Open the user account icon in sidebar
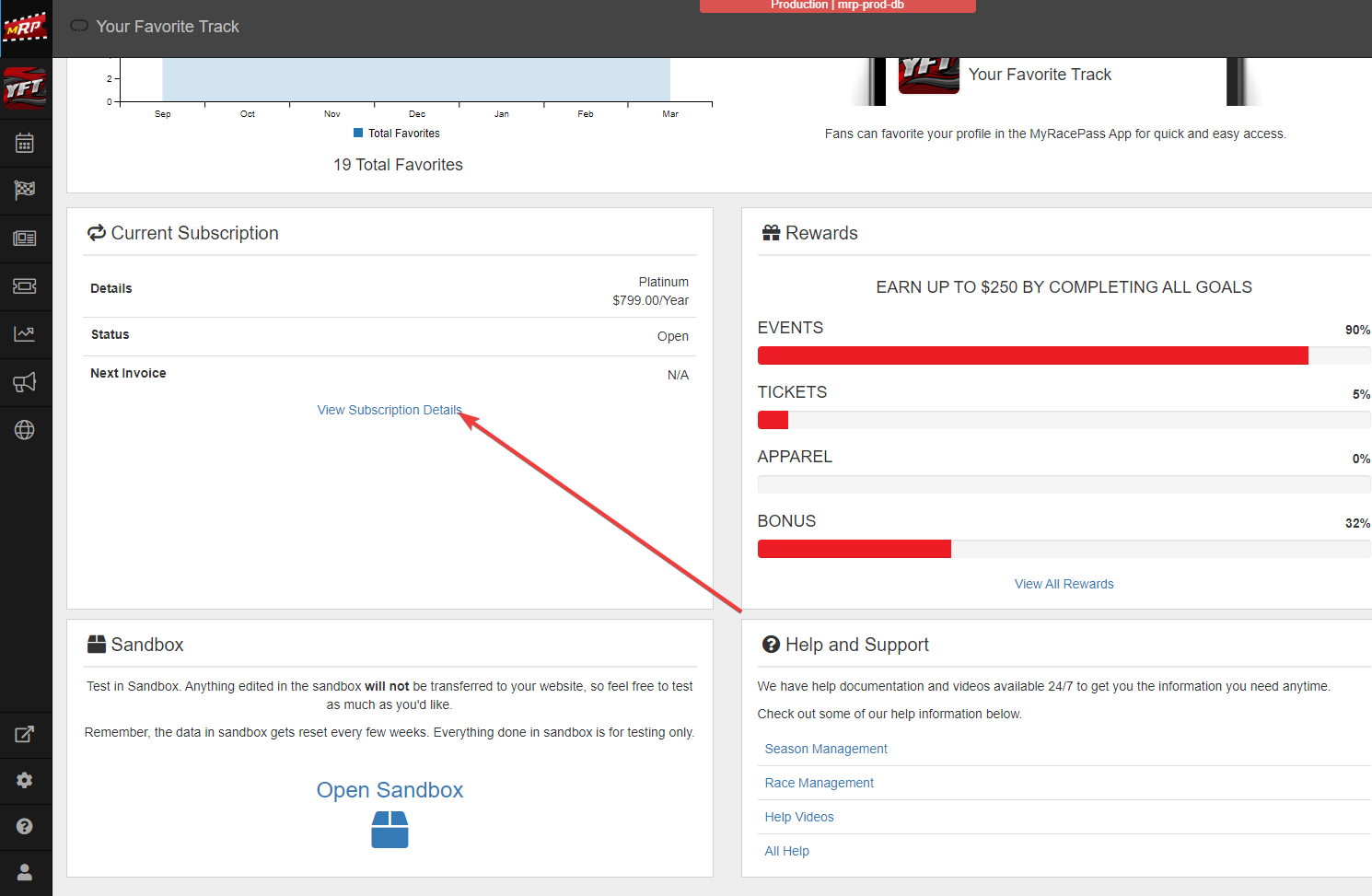1372x896 pixels. (25, 872)
